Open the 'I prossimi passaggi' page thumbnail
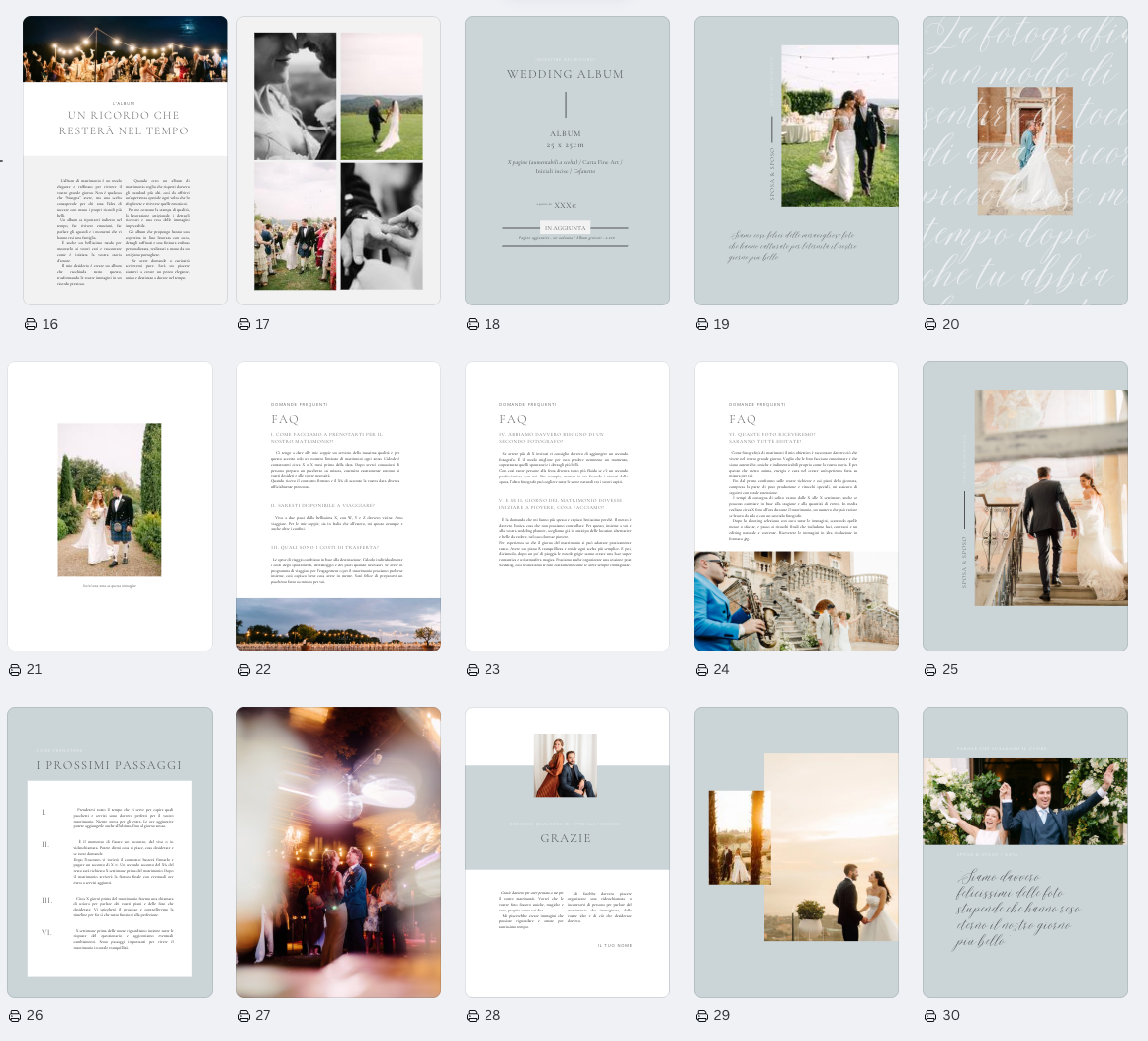Viewport: 1148px width, 1041px height. [x=110, y=852]
